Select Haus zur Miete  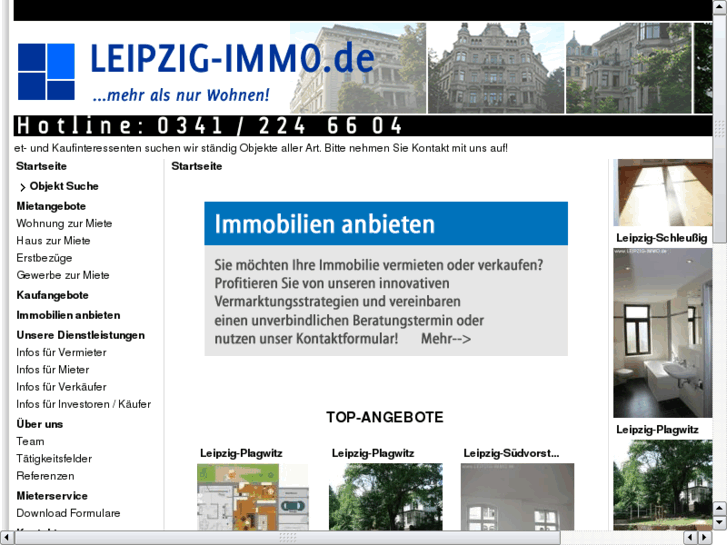coord(53,240)
